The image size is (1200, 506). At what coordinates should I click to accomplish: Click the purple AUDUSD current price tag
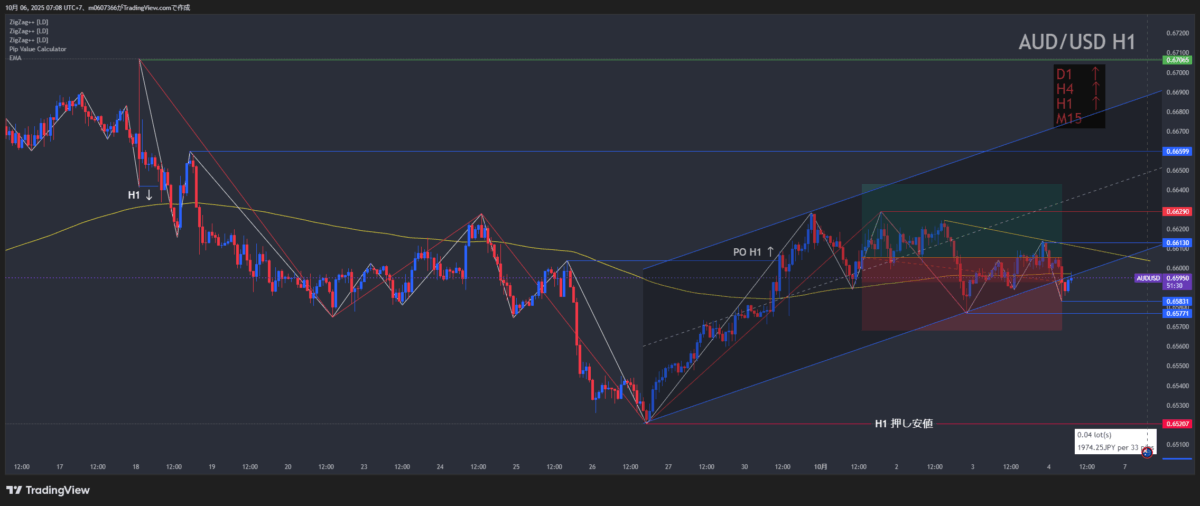(x=1148, y=278)
